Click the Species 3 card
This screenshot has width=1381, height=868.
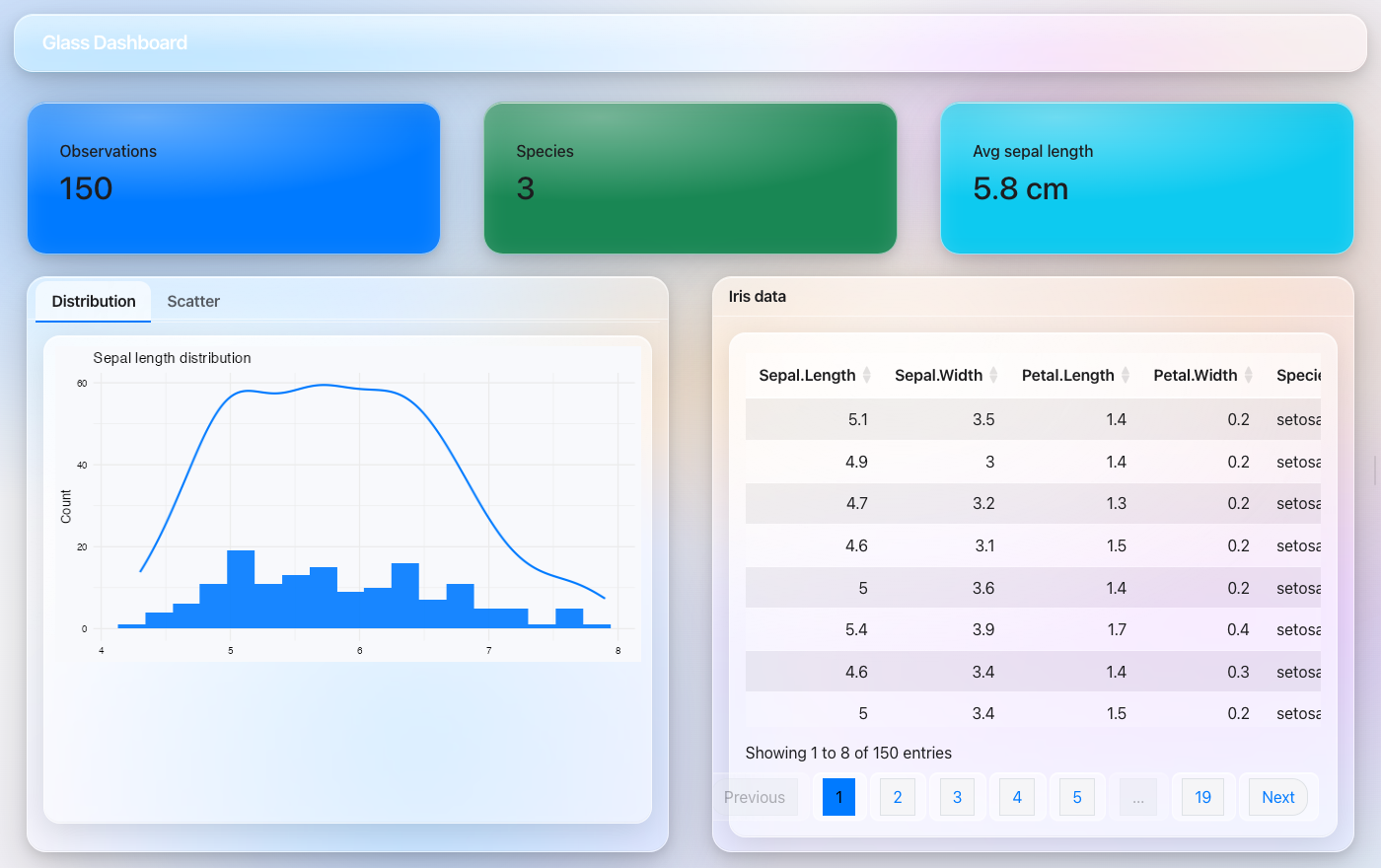(x=690, y=179)
